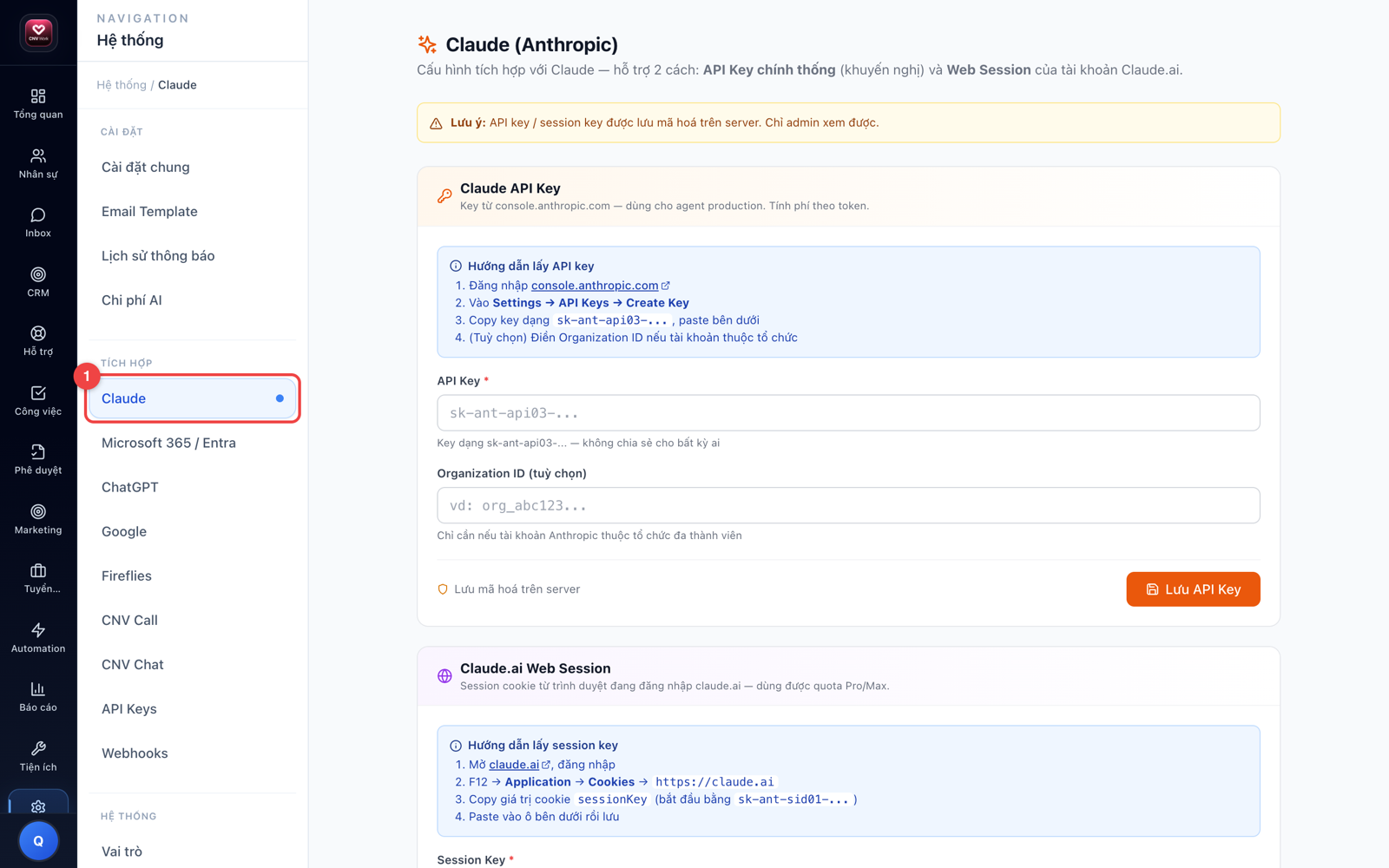
Task: Click the Claude (Anthropic) page title
Action: [x=532, y=44]
